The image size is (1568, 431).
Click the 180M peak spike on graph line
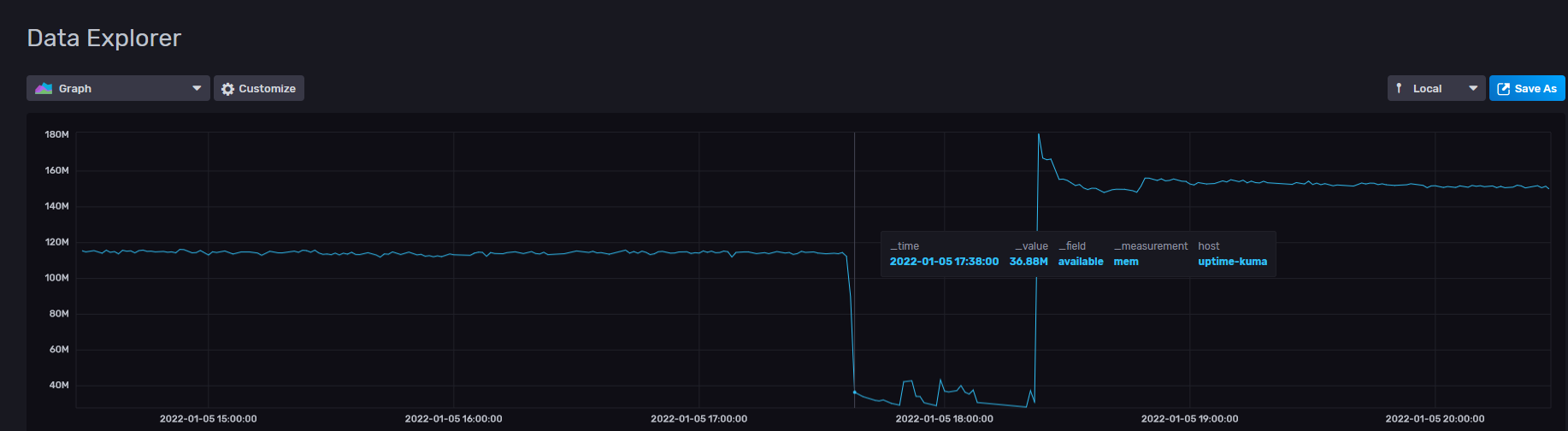[1039, 135]
